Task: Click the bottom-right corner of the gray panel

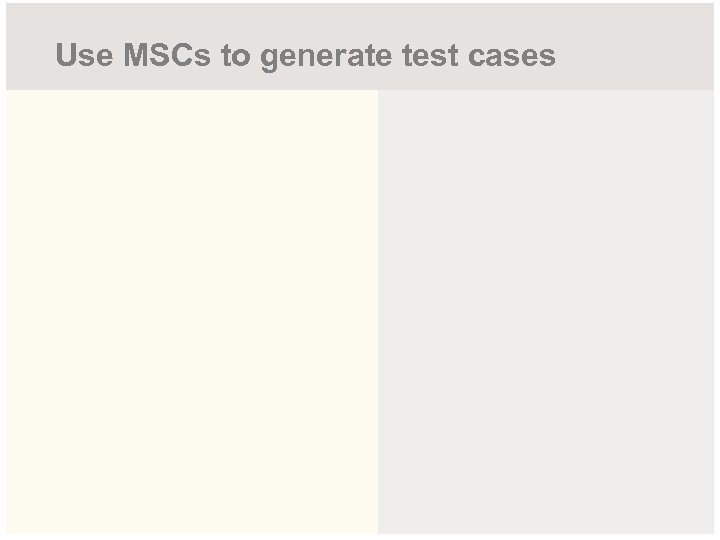Action: pos(710,530)
